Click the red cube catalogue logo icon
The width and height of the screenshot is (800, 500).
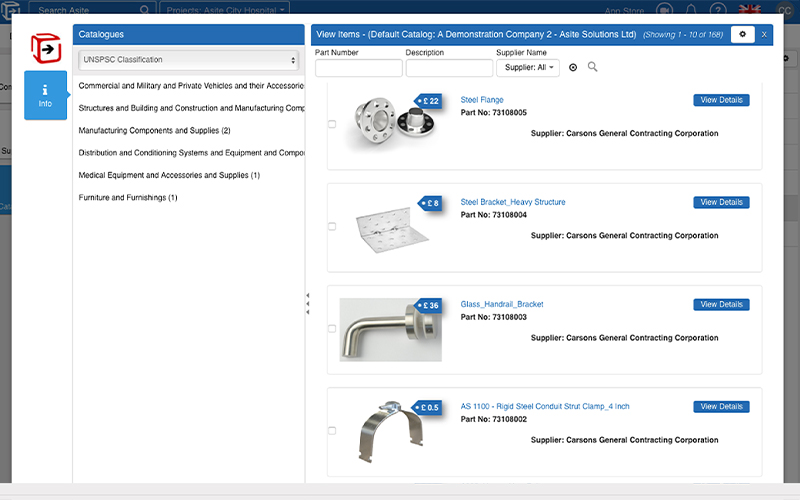tap(46, 48)
